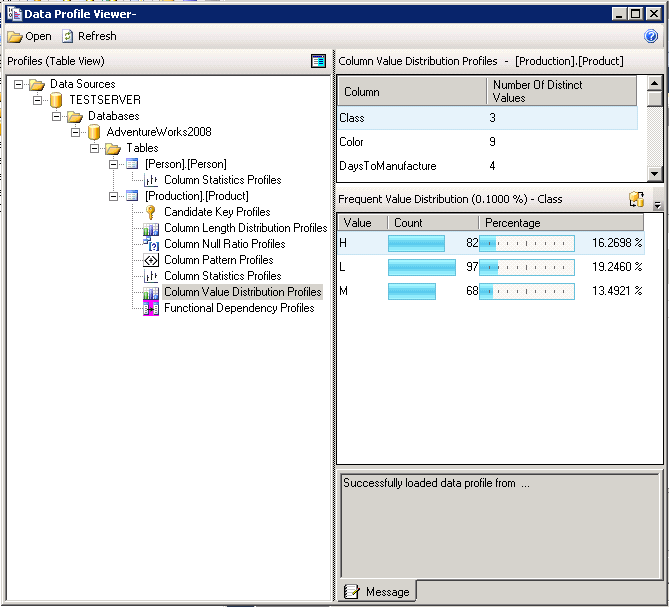Open the Message tab

click(378, 591)
